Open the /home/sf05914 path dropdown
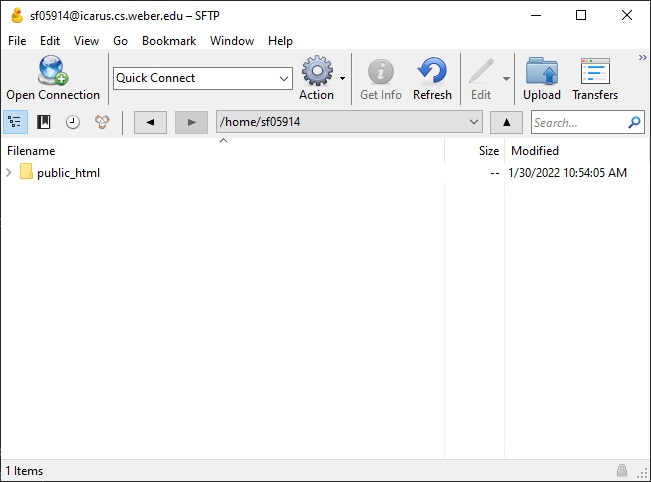 click(x=474, y=122)
